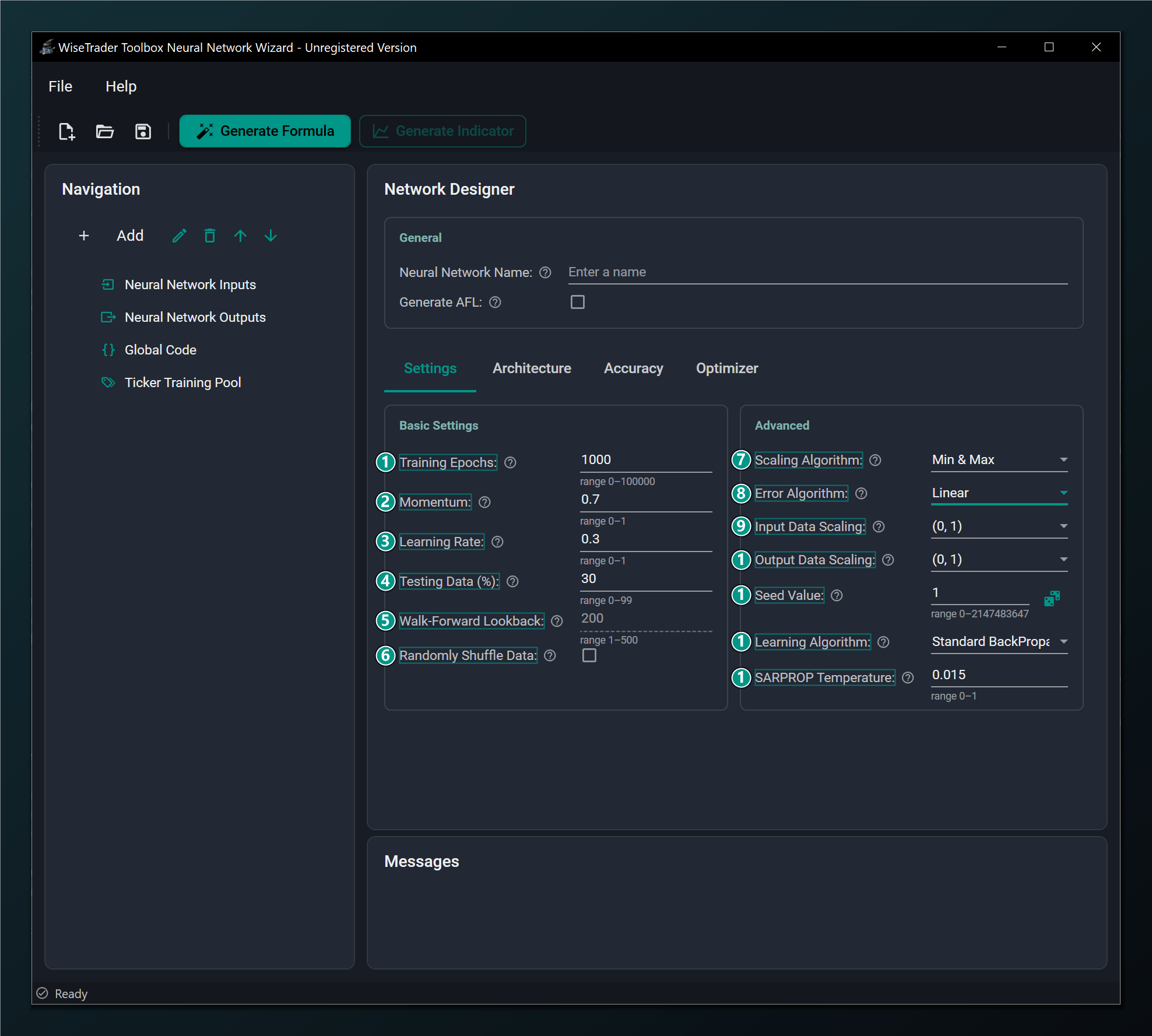Open the Error Algorithm Linear dropdown
Screen dimensions: 1152x1036
pos(999,493)
